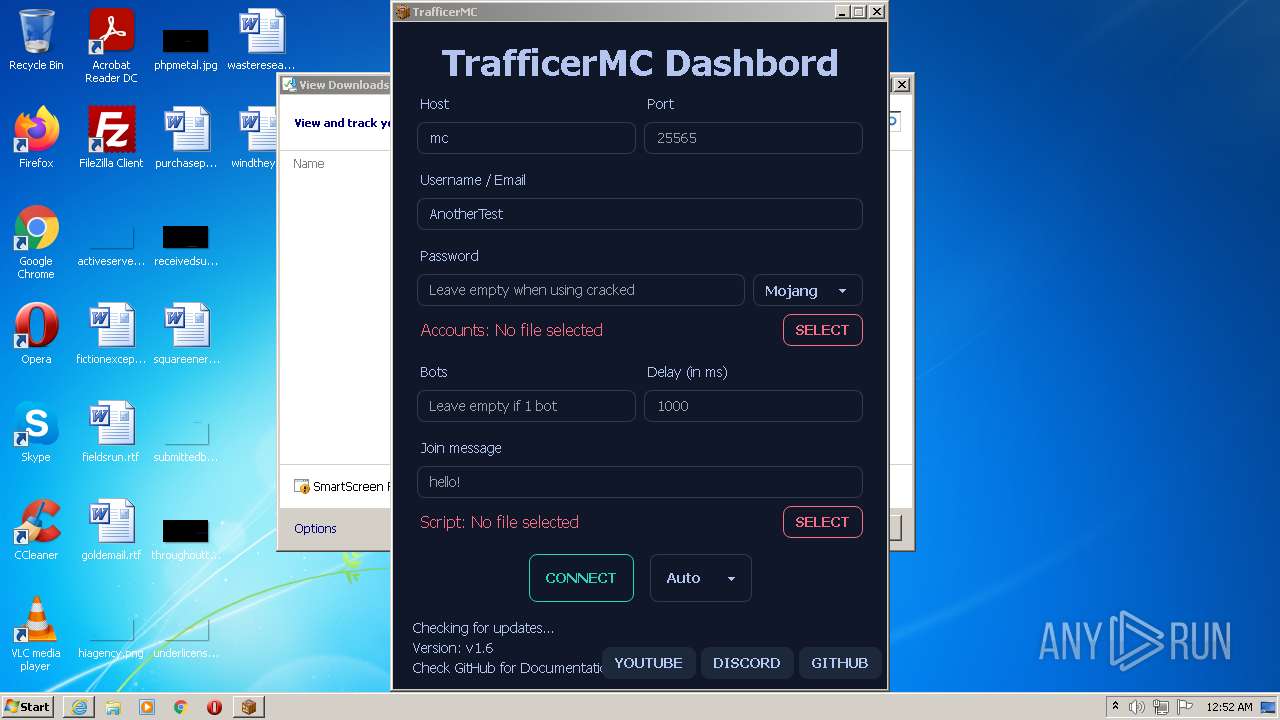This screenshot has width=1280, height=720.
Task: Edit the Username / Email field
Action: click(640, 214)
